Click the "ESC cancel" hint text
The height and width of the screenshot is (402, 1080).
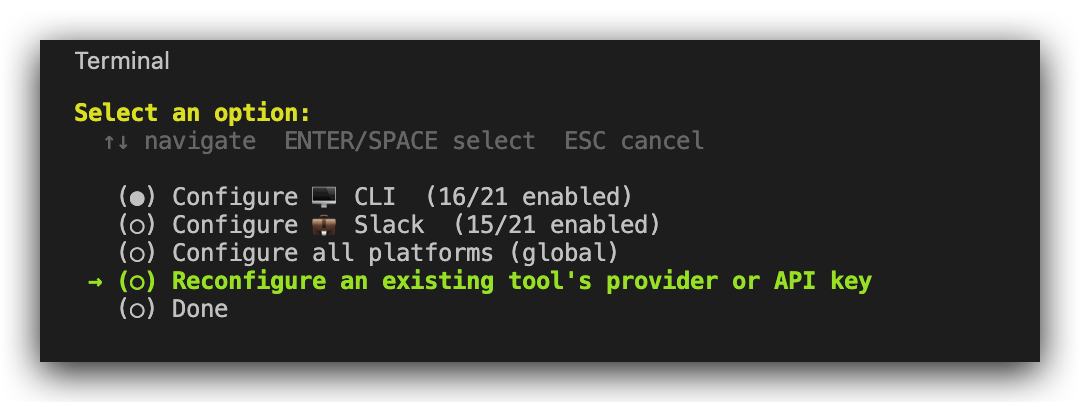(634, 141)
